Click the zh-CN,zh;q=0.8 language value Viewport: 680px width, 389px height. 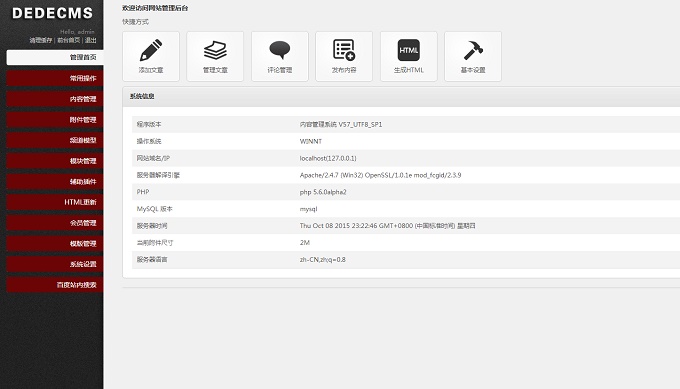322,259
